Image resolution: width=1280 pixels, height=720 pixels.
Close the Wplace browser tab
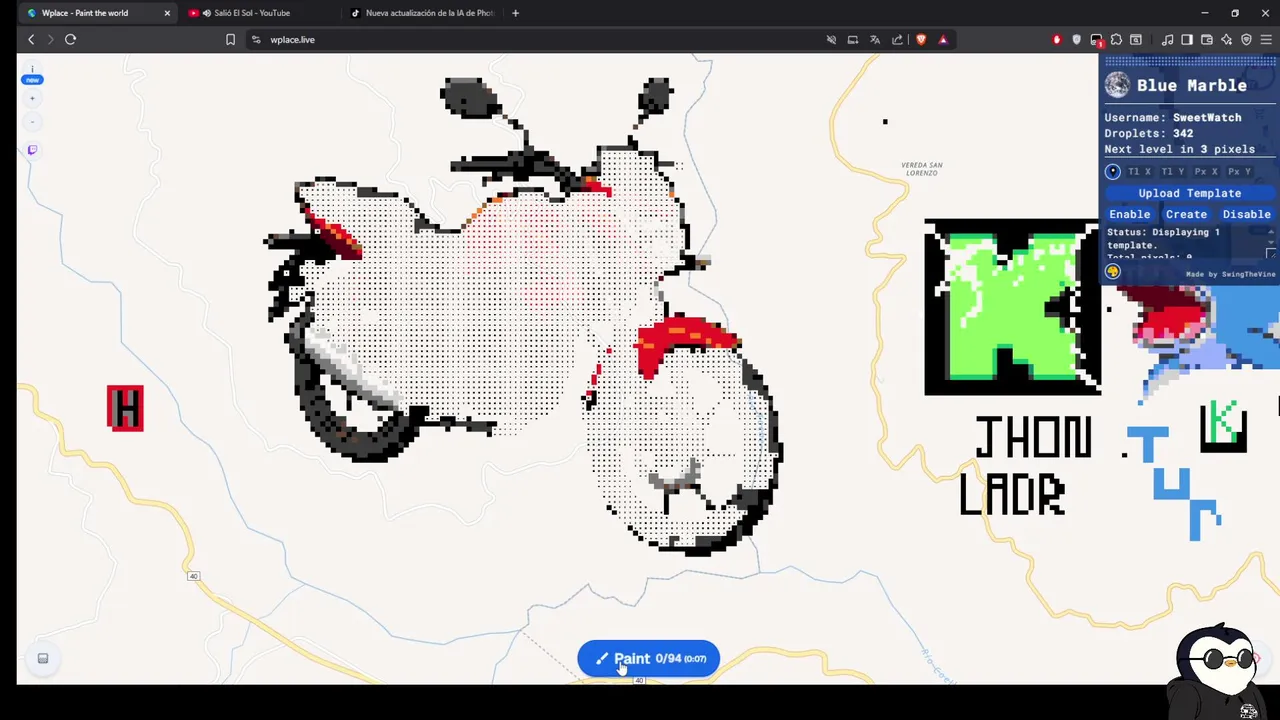[x=167, y=13]
